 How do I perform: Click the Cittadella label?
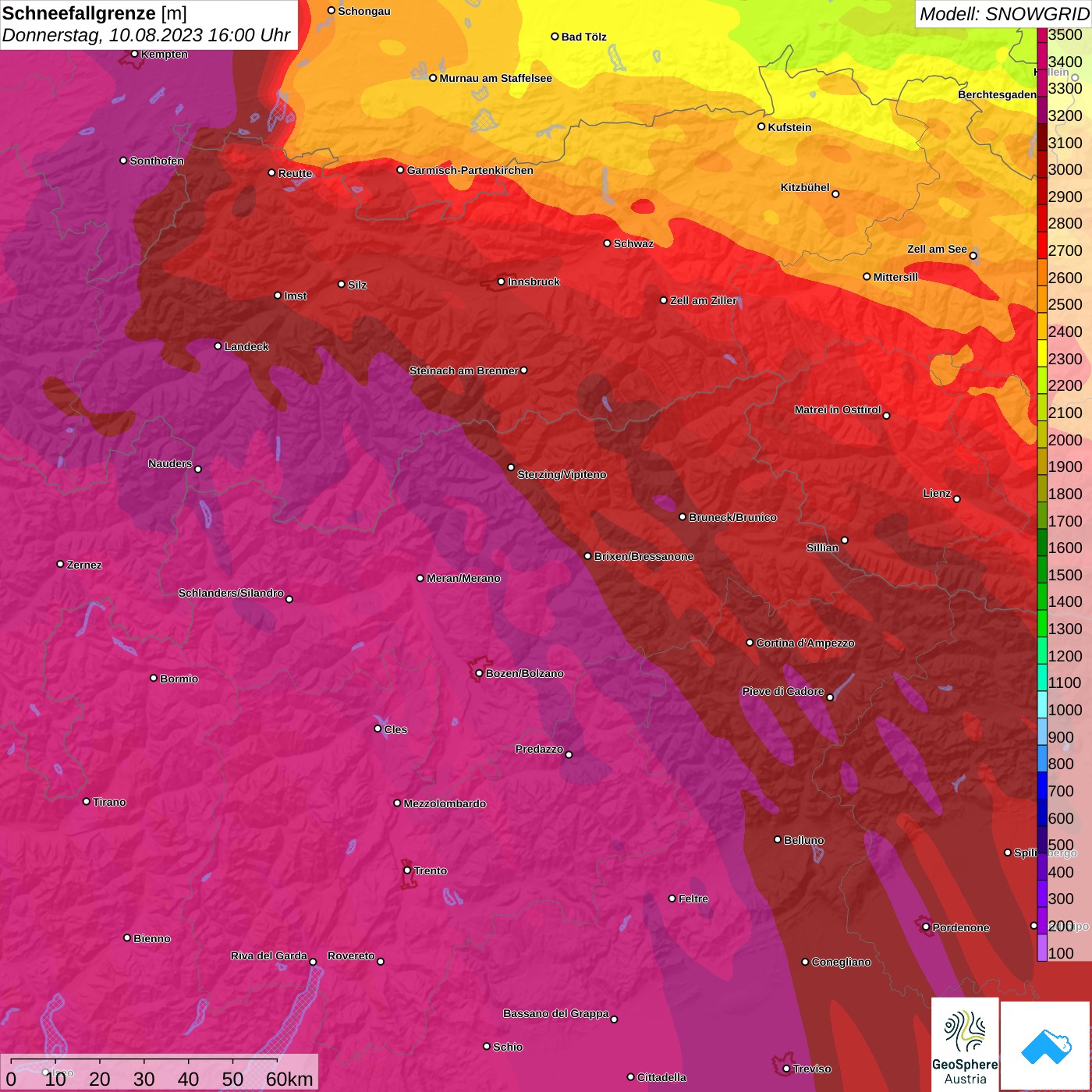click(x=661, y=1077)
